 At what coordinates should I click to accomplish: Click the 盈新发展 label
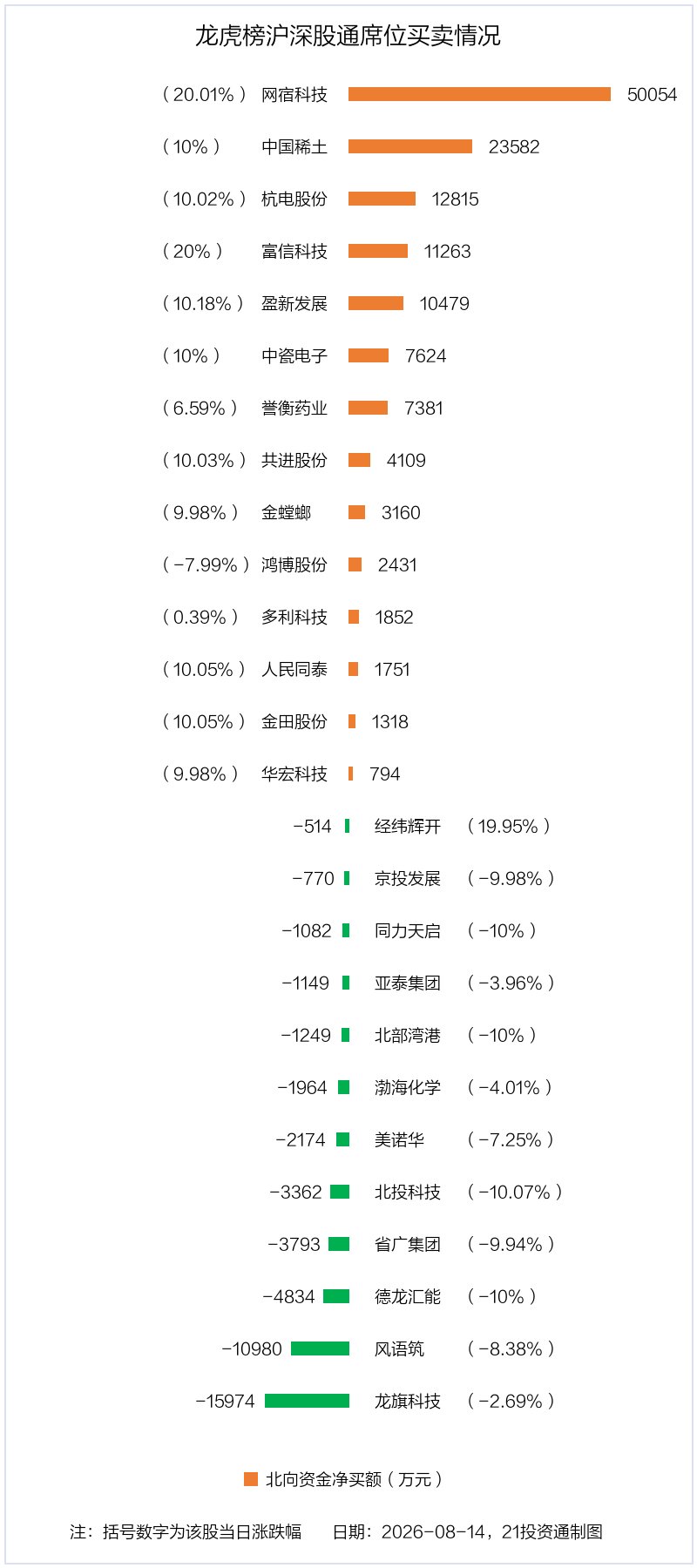point(294,304)
